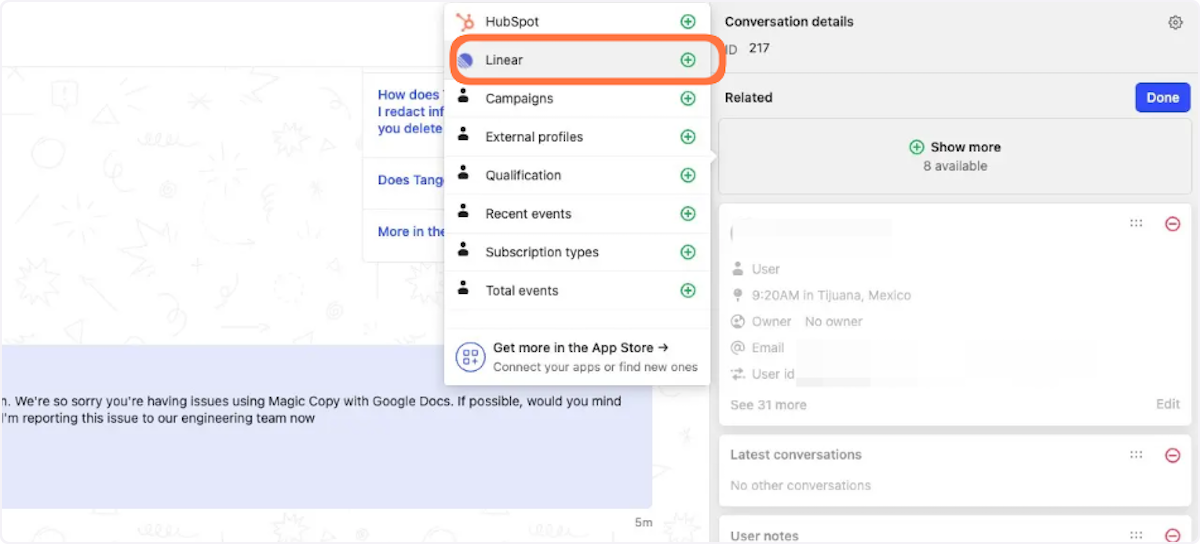Add Campaigns section via its plus icon
The height and width of the screenshot is (544, 1200).
688,98
